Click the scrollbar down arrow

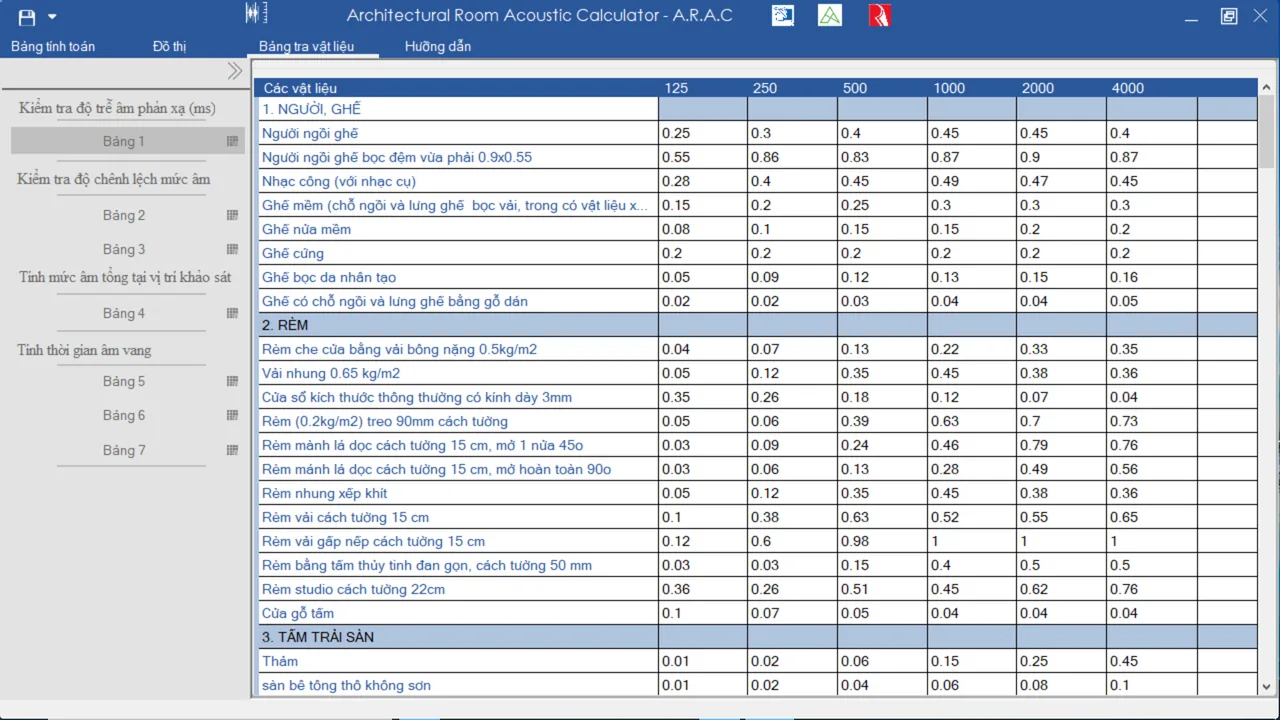[x=1267, y=687]
